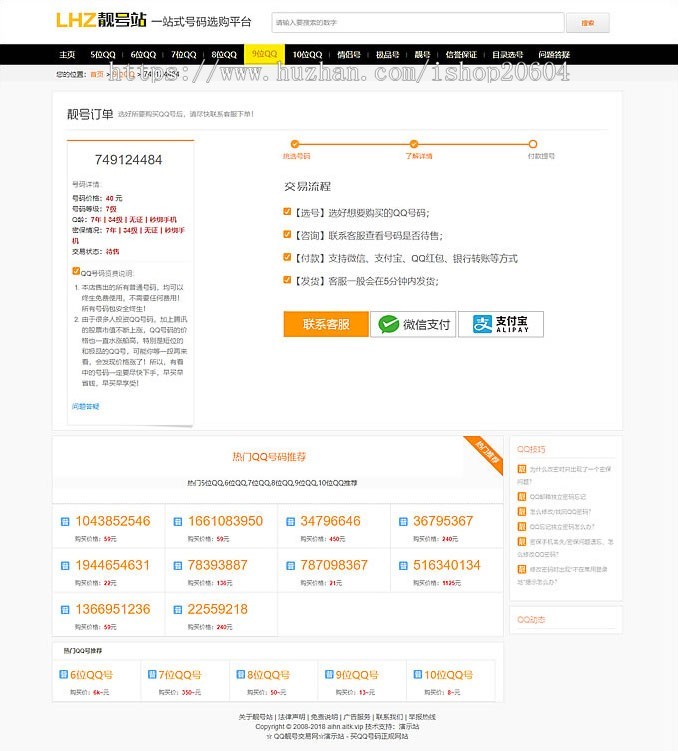The image size is (678, 751).
Task: Open the 10位QQ nav tab
Action: [307, 55]
